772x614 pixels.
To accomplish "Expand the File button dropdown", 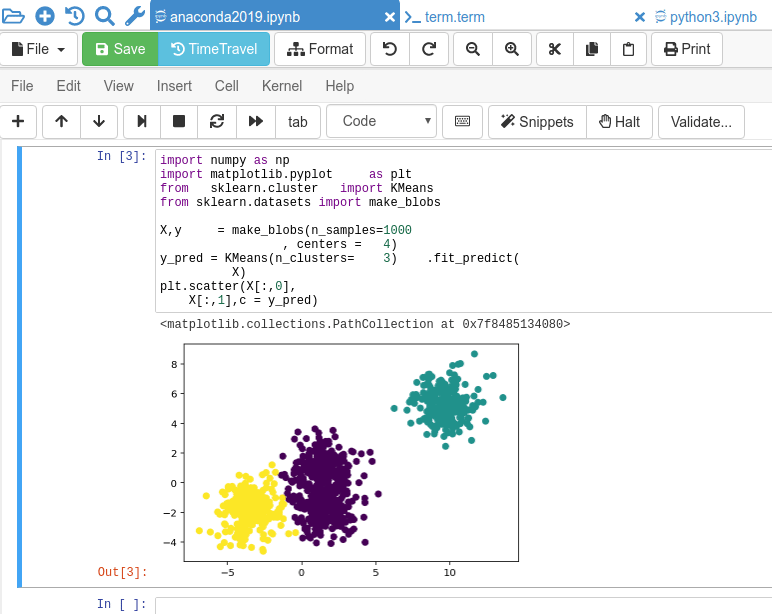I will point(38,49).
